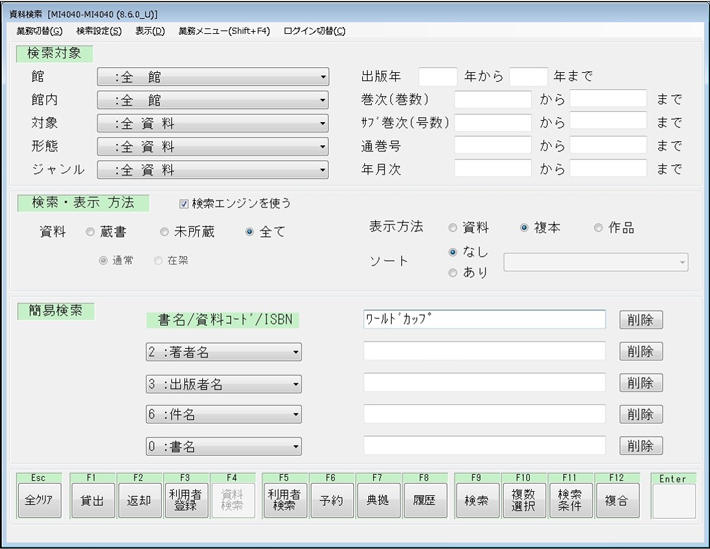The width and height of the screenshot is (710, 549).
Task: Click 通巻号 from field
Action: pyautogui.click(x=493, y=146)
